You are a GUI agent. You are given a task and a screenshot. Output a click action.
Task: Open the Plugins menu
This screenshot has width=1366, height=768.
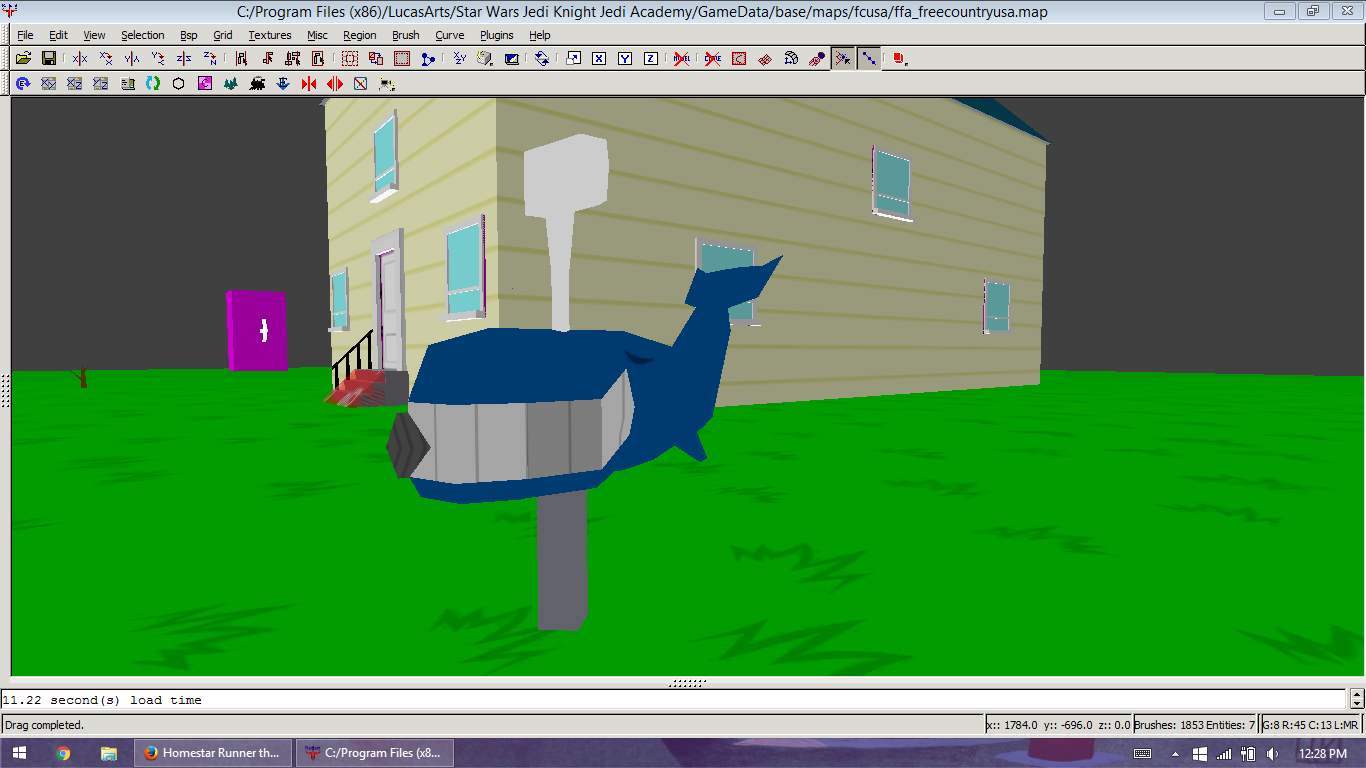pos(497,35)
